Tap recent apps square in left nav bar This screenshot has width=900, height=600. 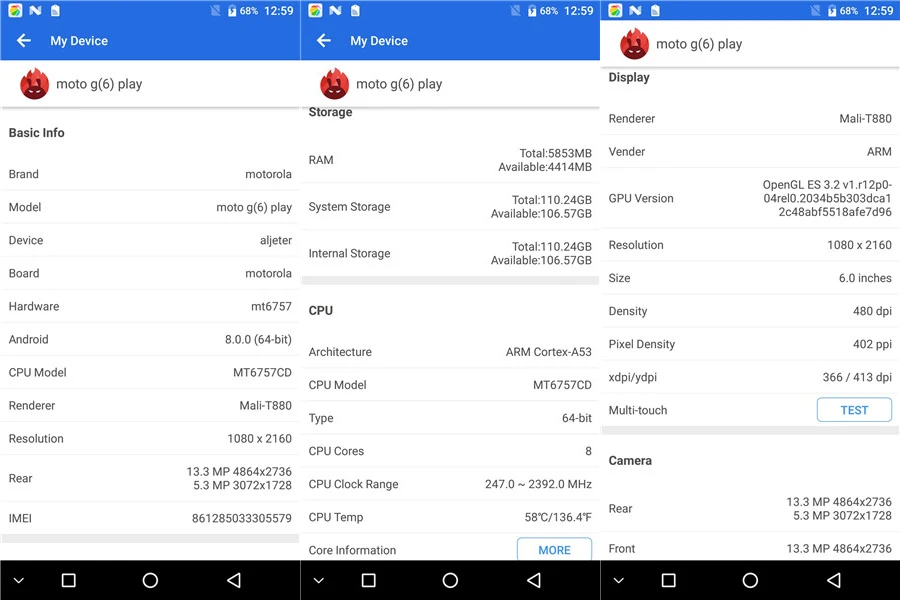point(68,580)
